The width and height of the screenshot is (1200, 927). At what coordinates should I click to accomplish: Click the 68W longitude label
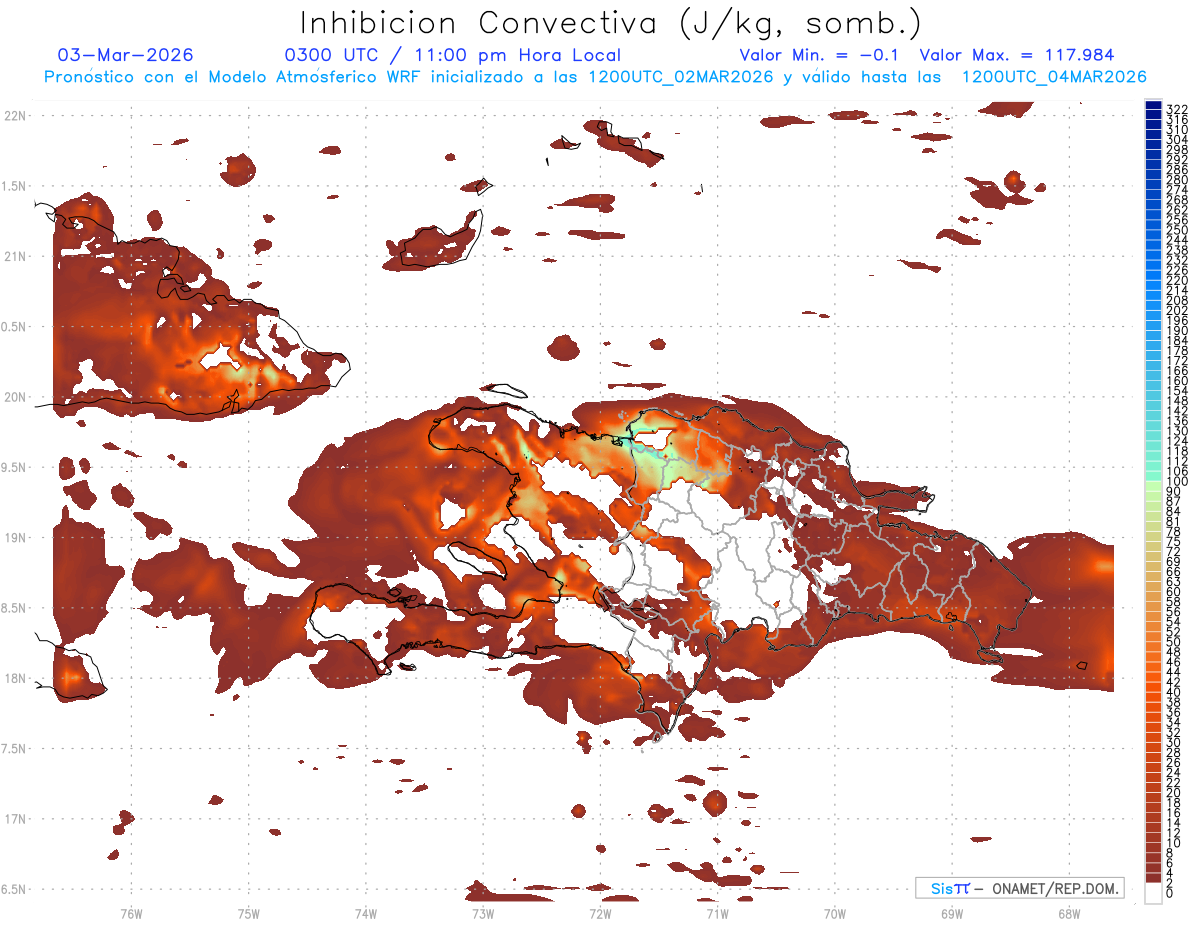tap(1069, 913)
